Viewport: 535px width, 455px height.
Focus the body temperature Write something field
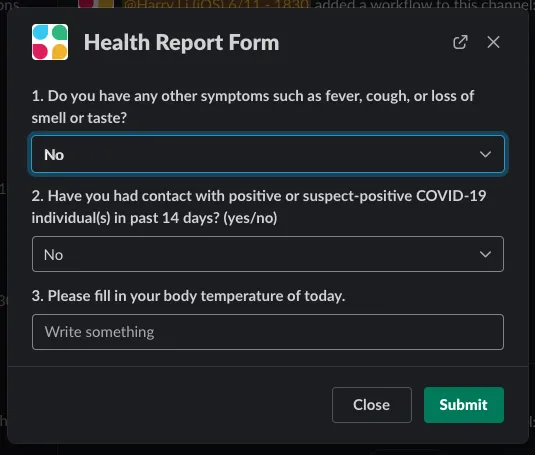pyautogui.click(x=268, y=332)
